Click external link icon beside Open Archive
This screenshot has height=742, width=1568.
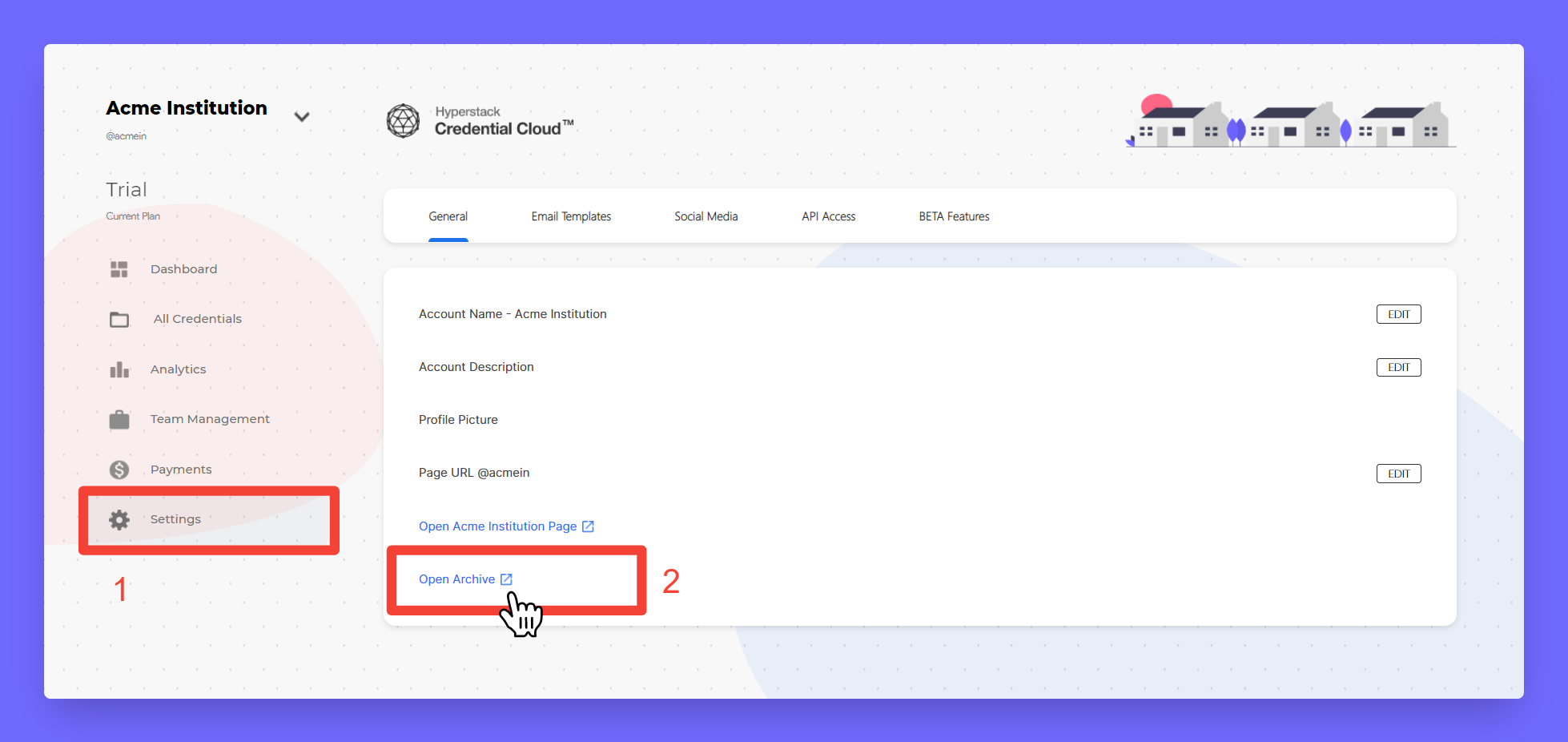click(506, 579)
